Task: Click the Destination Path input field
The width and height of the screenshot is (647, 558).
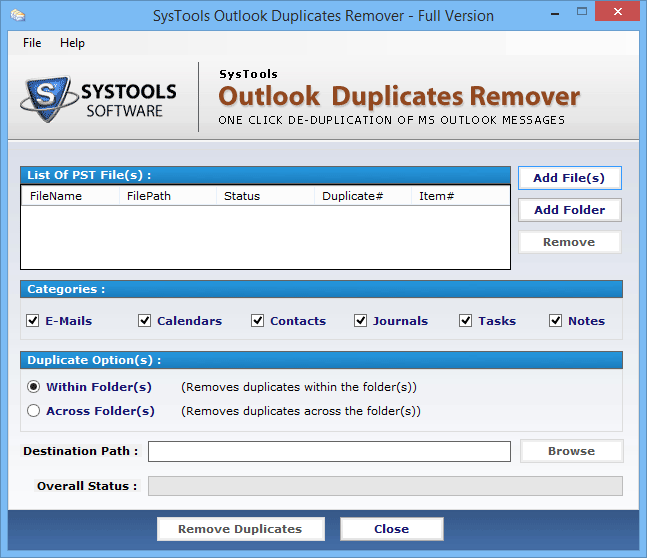Action: (329, 451)
